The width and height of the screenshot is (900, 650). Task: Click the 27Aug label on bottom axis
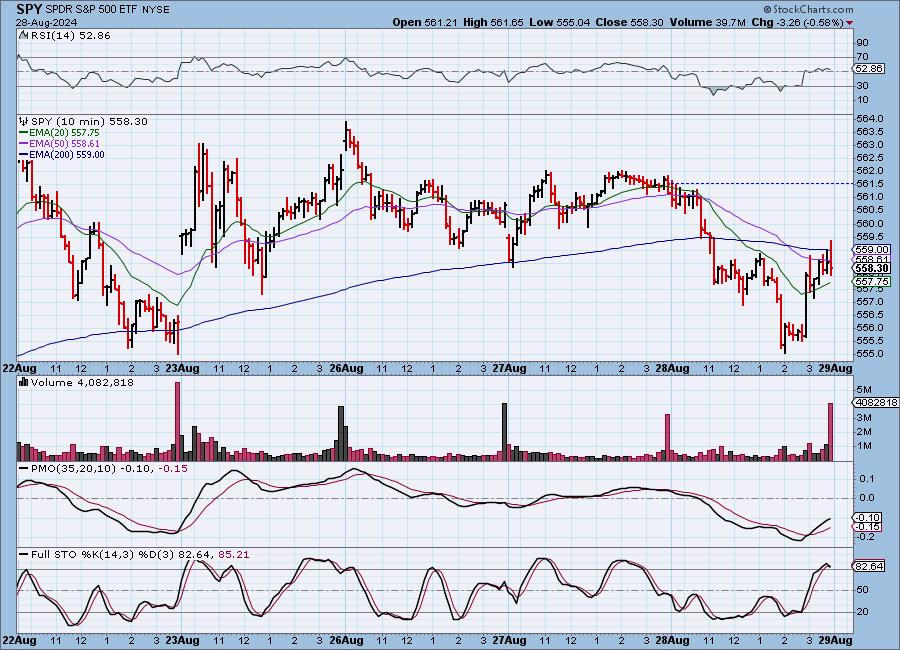[509, 640]
